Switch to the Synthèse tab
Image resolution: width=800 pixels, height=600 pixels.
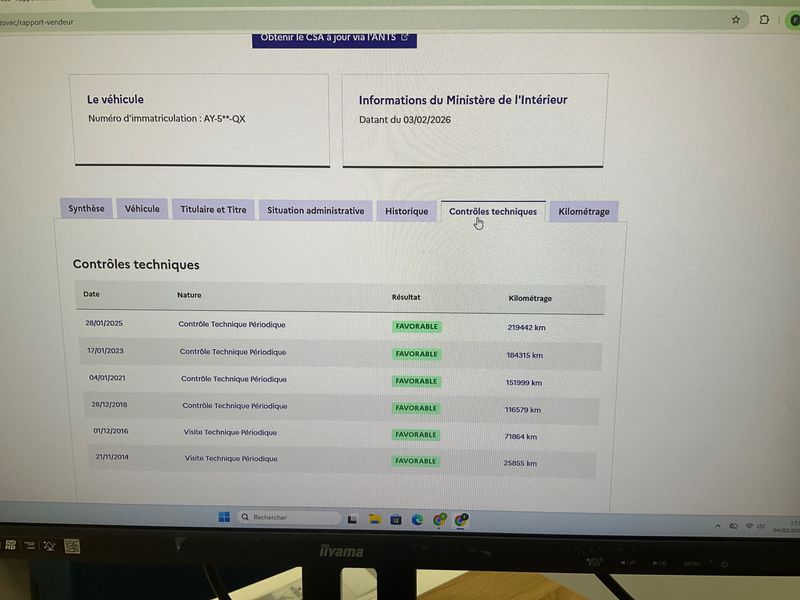coord(86,209)
